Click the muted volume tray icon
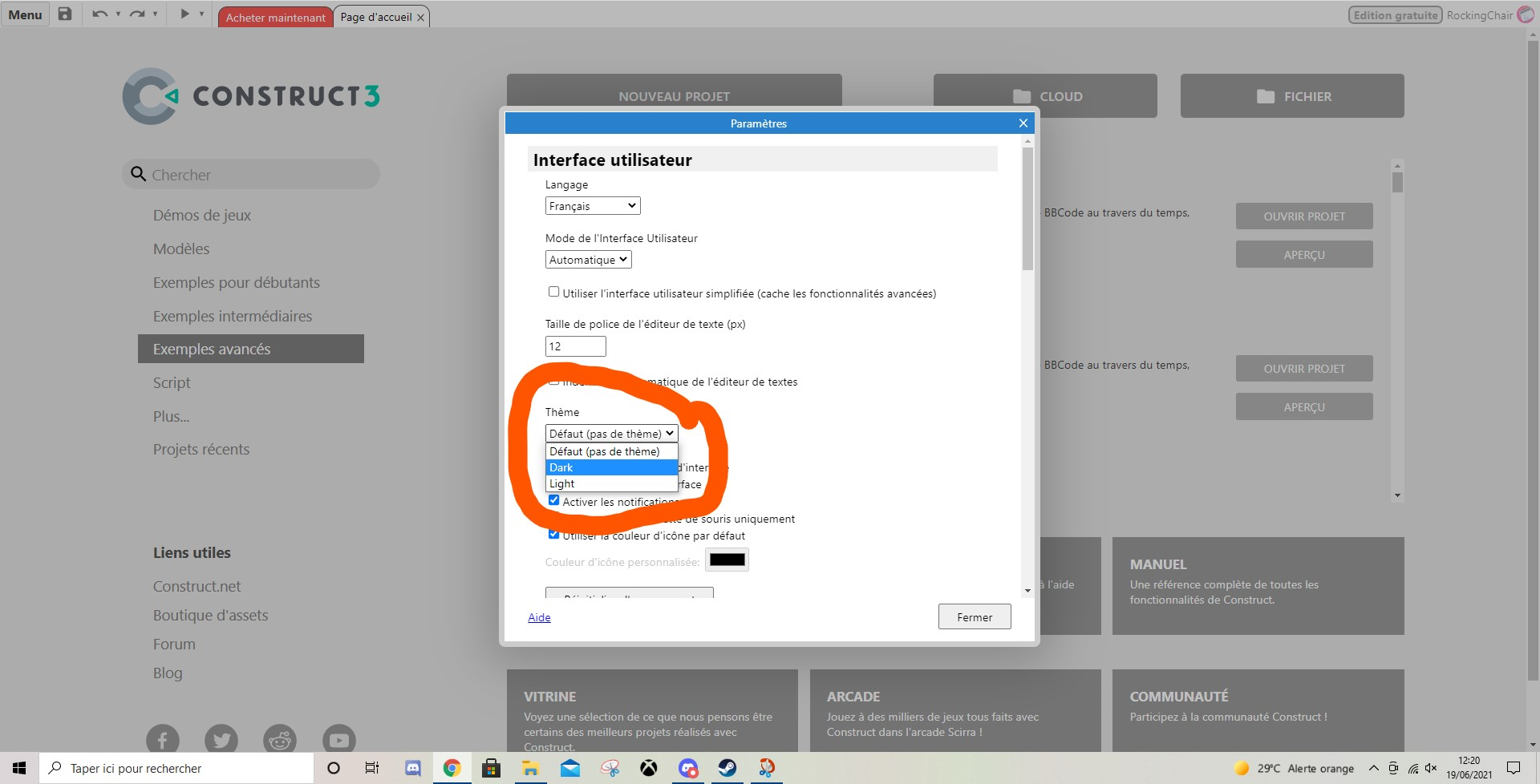The image size is (1540, 784). [x=1431, y=768]
